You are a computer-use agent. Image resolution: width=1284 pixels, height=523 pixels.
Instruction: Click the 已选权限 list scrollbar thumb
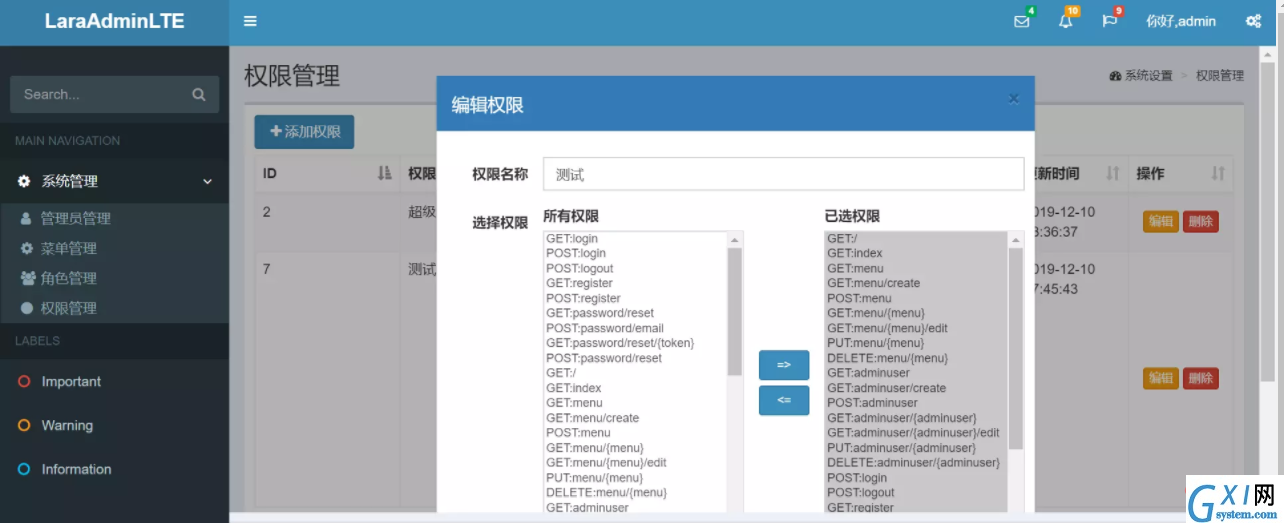click(1016, 349)
